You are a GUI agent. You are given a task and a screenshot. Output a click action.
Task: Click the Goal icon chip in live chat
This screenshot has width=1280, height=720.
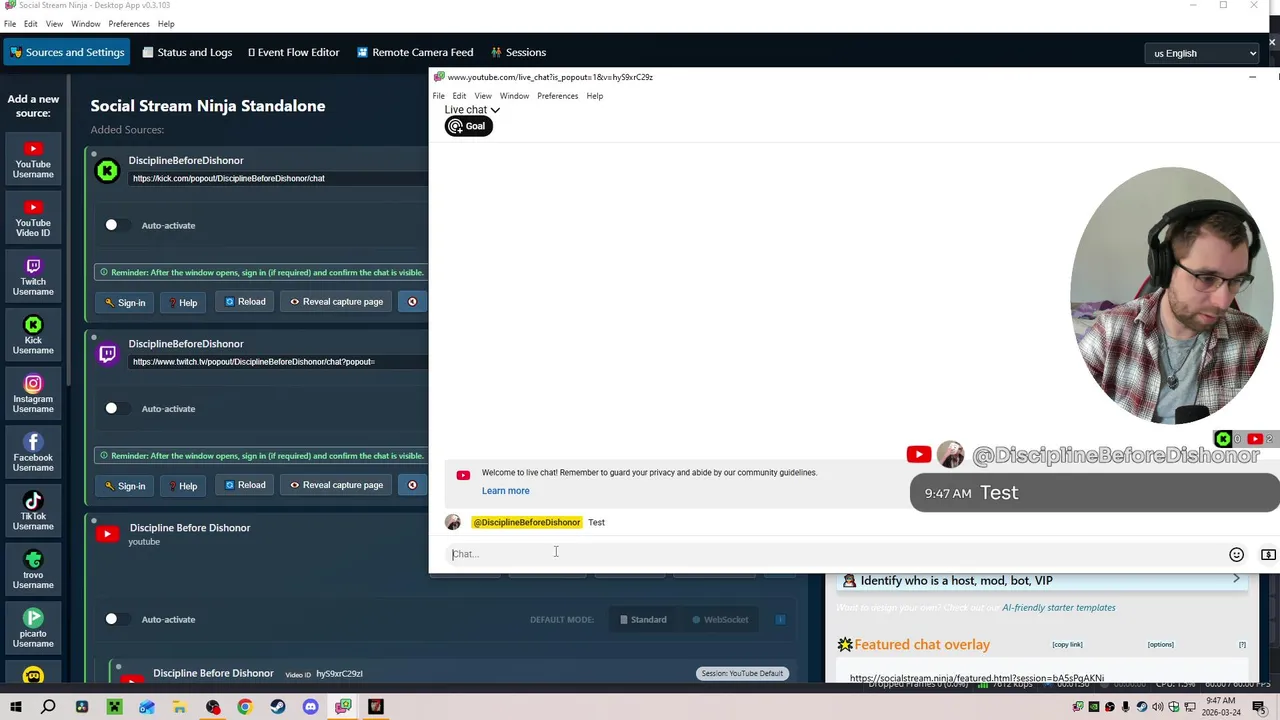[x=468, y=126]
